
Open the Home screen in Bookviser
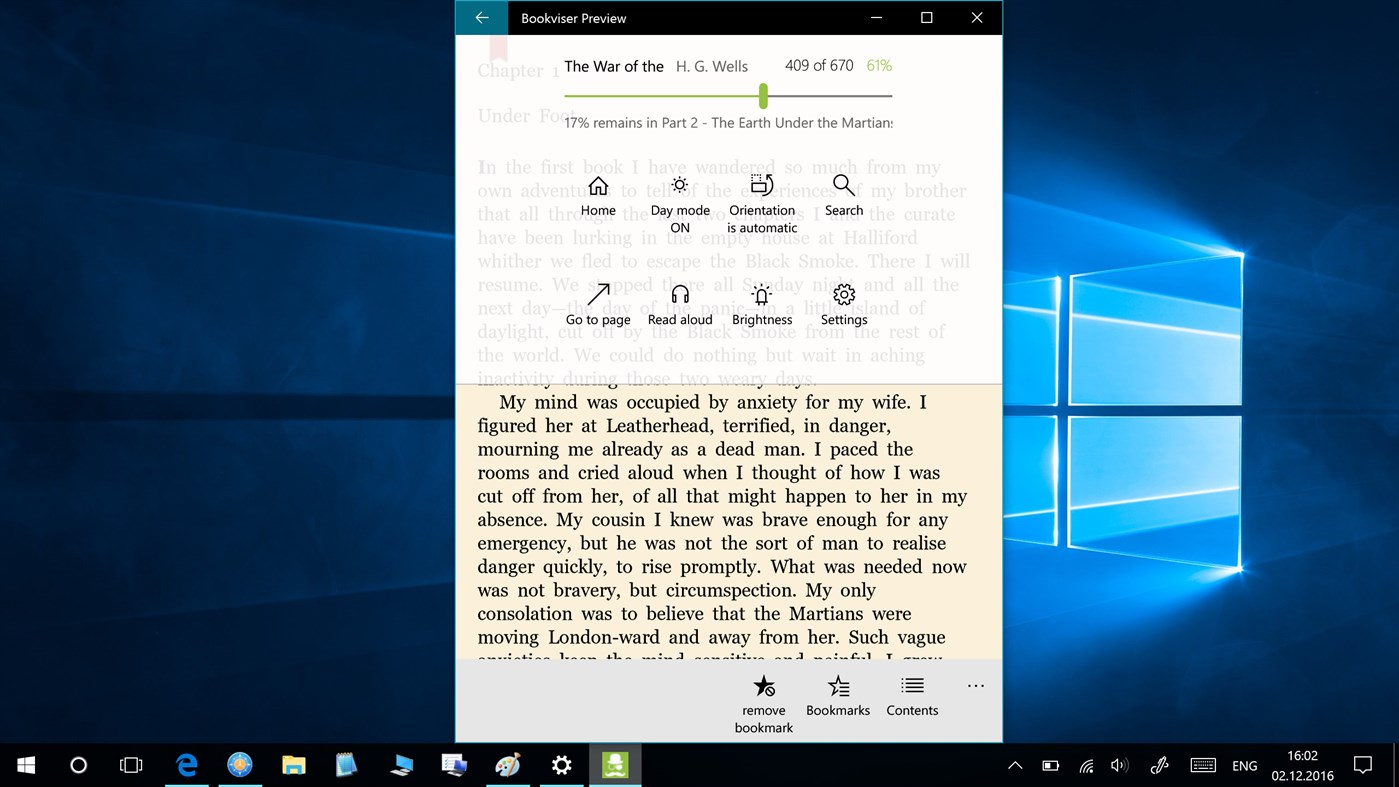[x=597, y=195]
